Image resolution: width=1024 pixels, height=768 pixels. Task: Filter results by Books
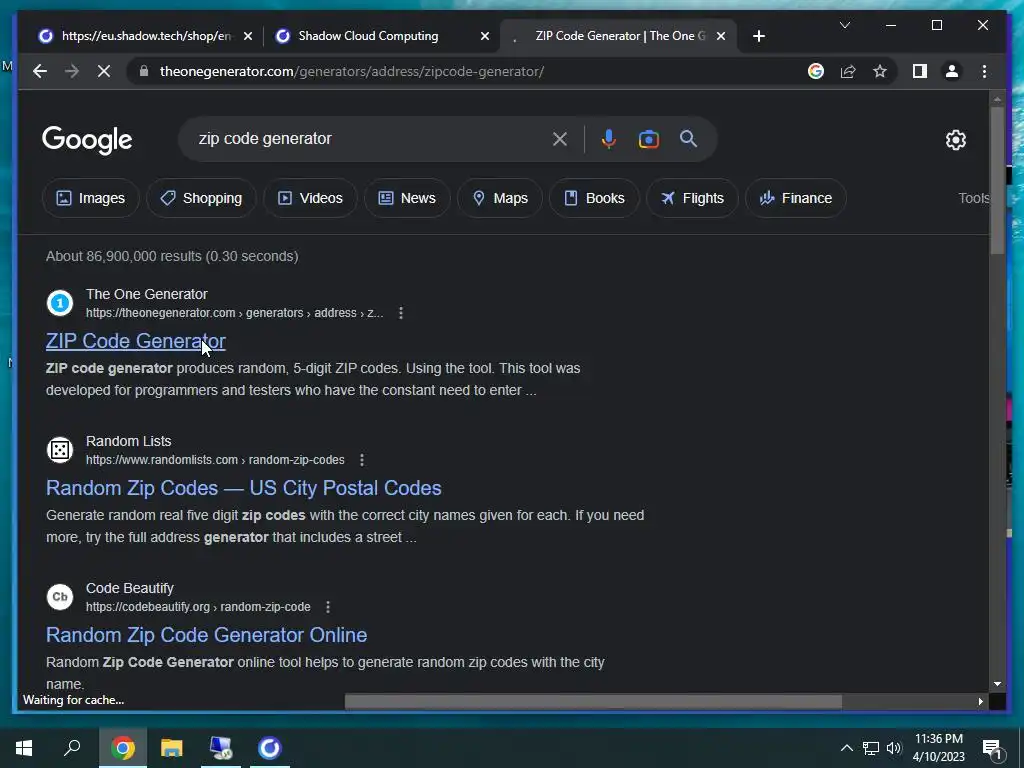tap(594, 198)
